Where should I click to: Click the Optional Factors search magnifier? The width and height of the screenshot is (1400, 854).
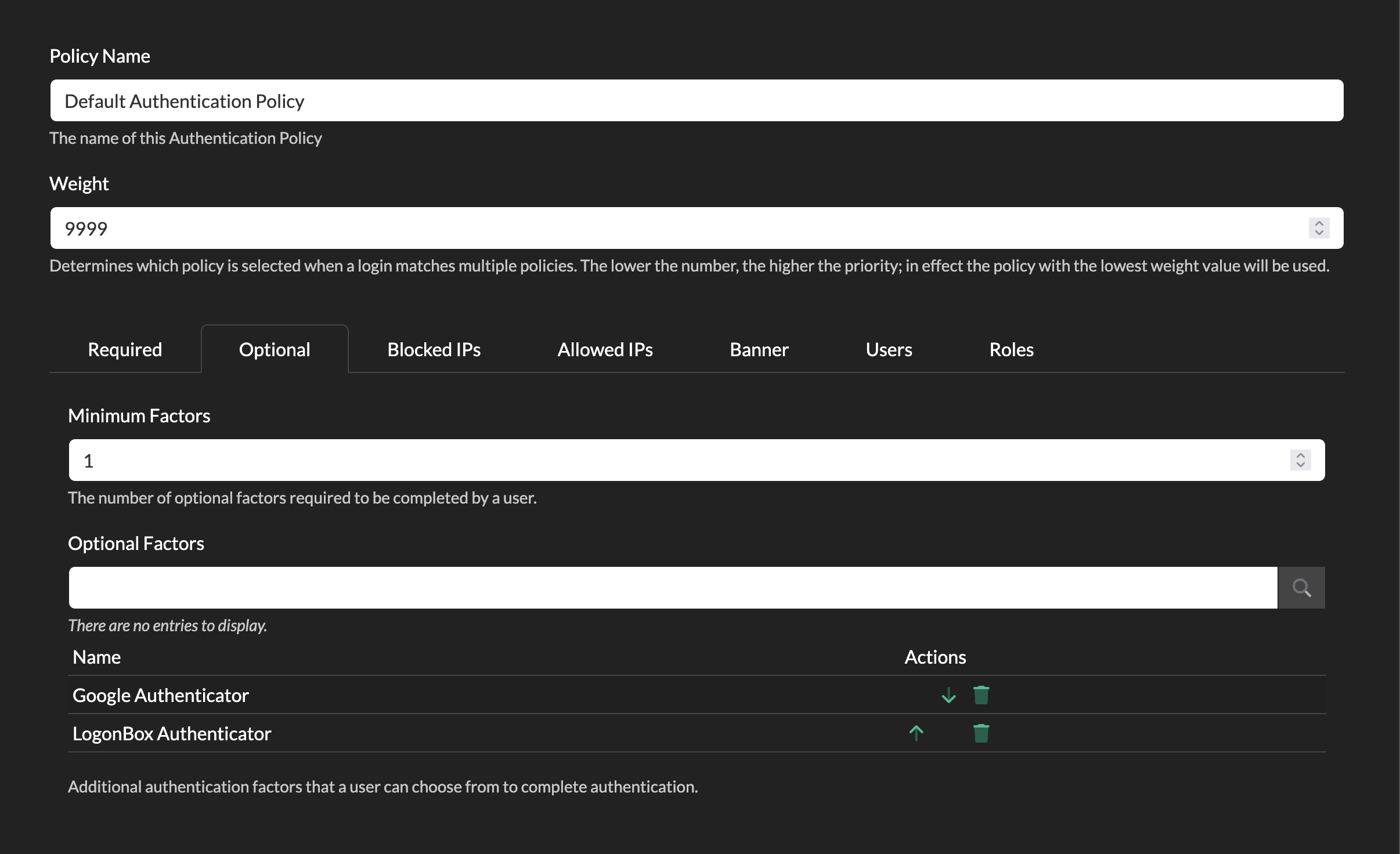tap(1301, 588)
